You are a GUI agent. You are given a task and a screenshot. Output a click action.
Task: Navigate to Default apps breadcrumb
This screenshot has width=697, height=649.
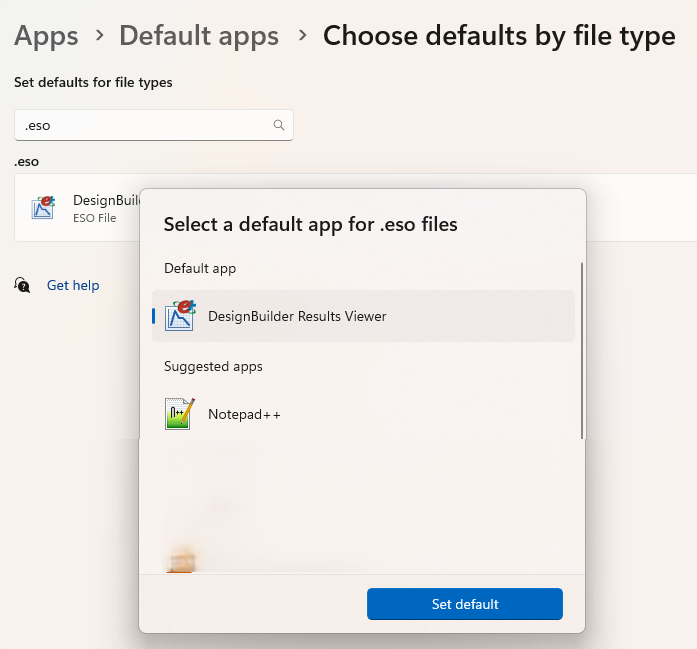(199, 37)
